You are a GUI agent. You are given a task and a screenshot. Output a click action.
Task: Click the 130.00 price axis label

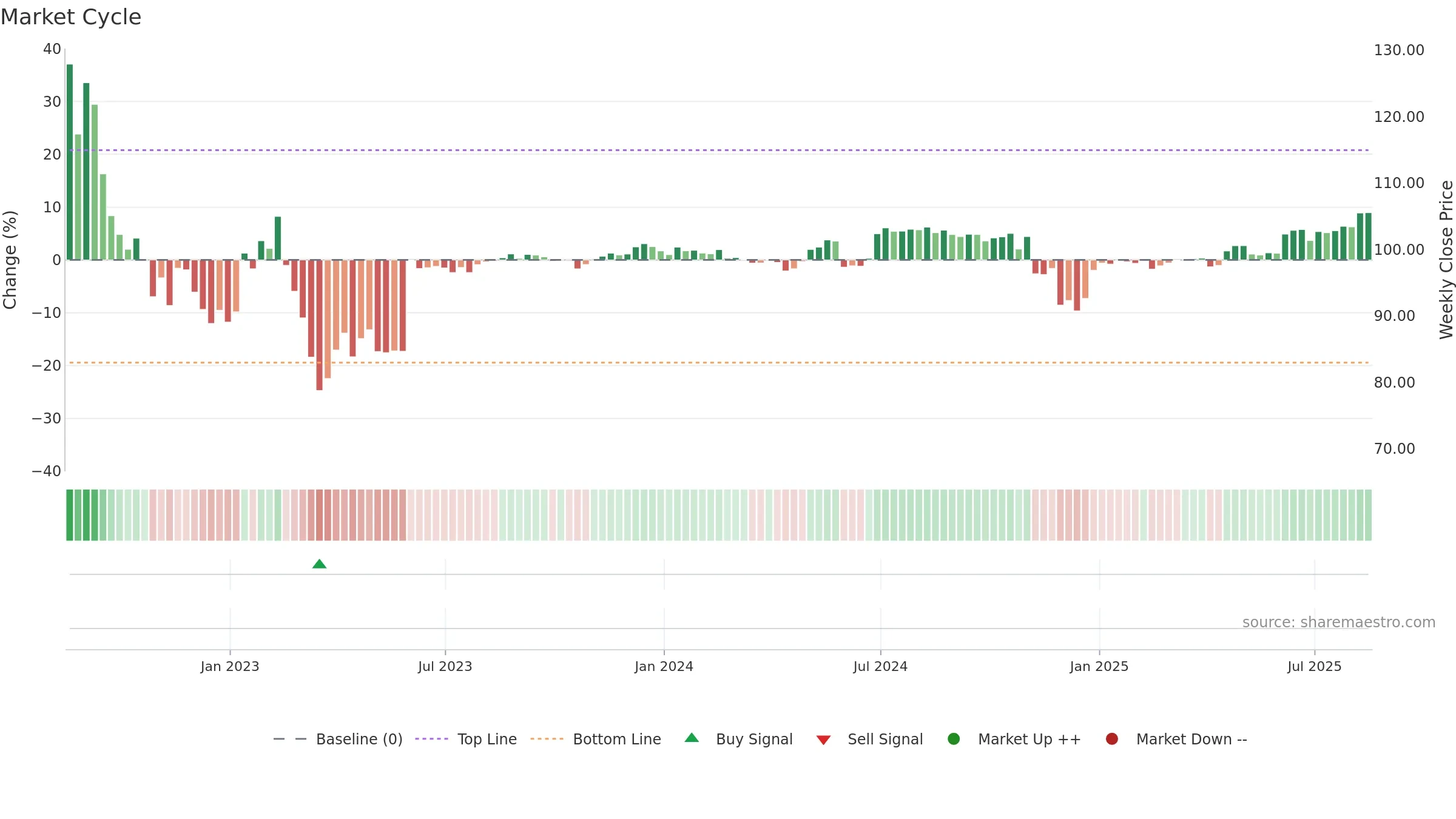click(x=1399, y=50)
